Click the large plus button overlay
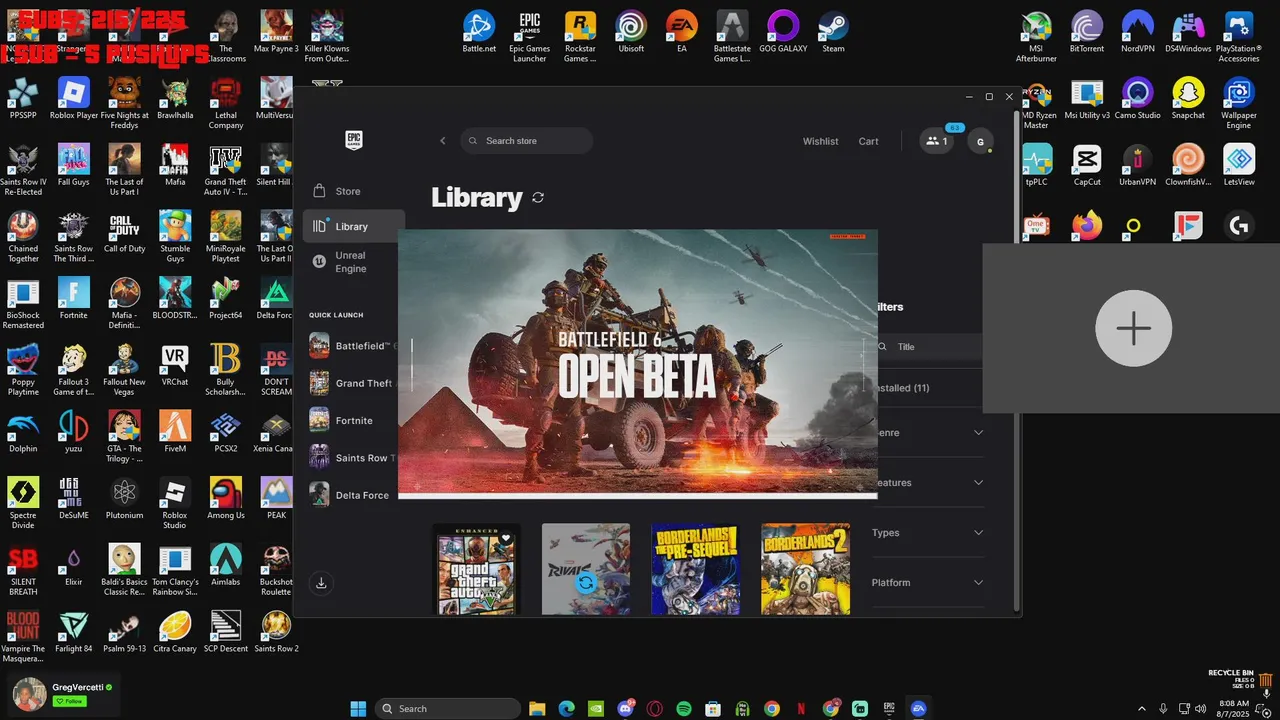Viewport: 1280px width, 720px height. coord(1133,328)
